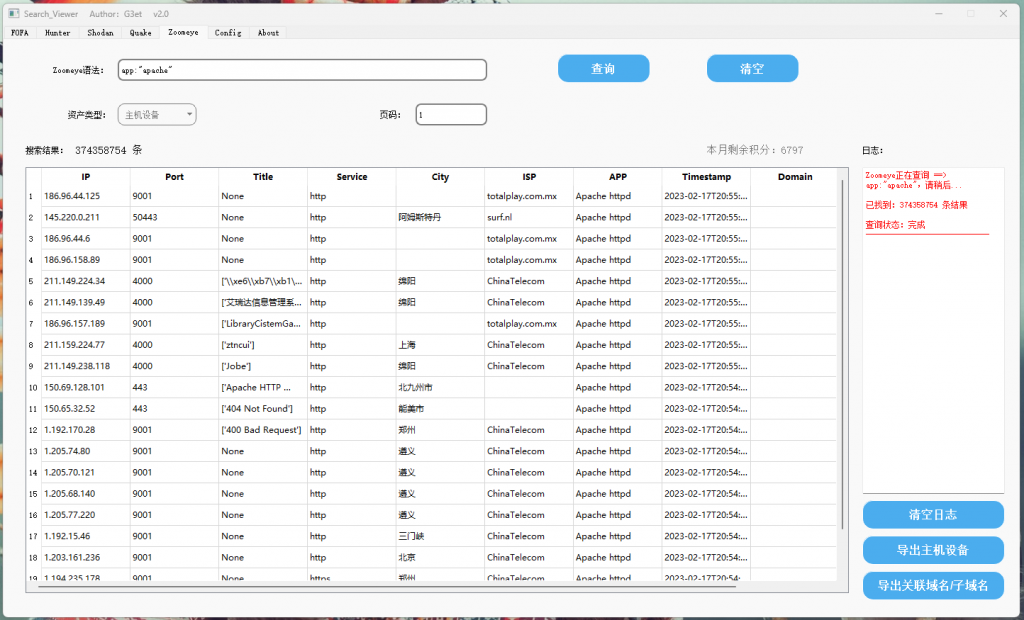Click the 清空日志 button
Screen dimensions: 1024x620
coord(933,515)
